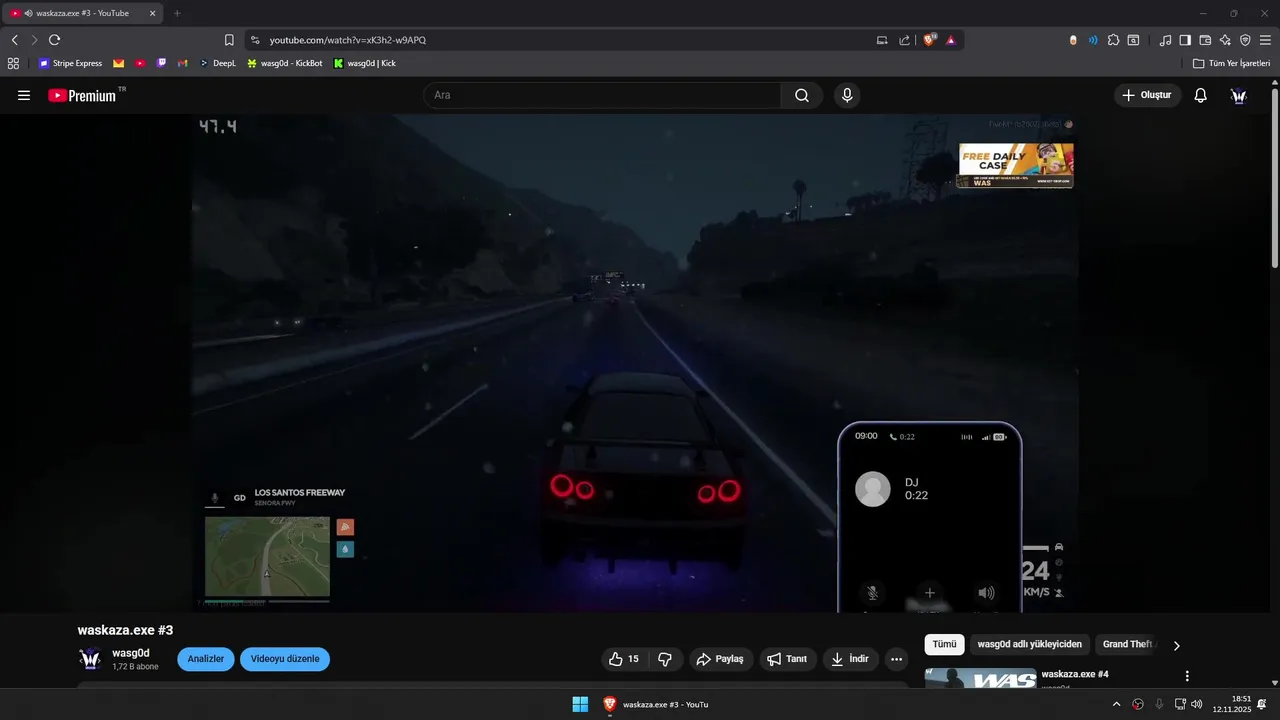
Task: Open the apps grid in bookmarks bar
Action: click(13, 63)
